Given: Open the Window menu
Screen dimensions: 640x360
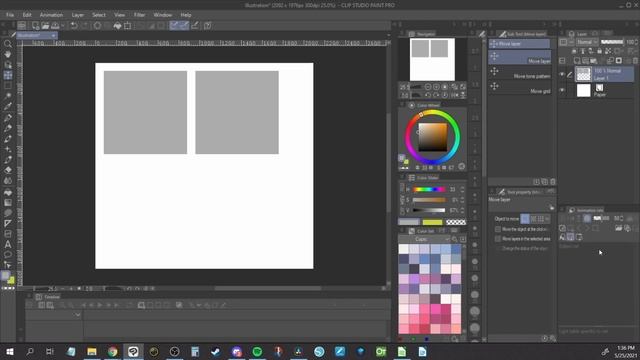Looking at the screenshot, I should pos(163,15).
